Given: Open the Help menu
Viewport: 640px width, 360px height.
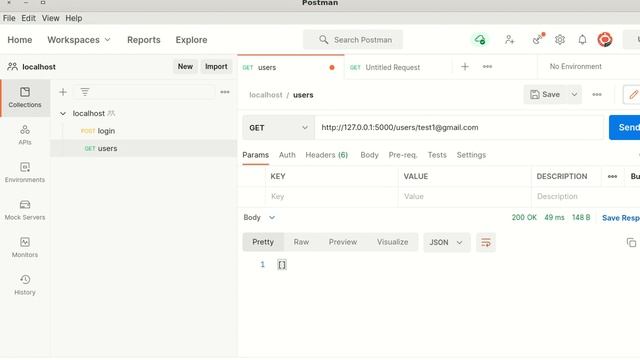Looking at the screenshot, I should 74,18.
